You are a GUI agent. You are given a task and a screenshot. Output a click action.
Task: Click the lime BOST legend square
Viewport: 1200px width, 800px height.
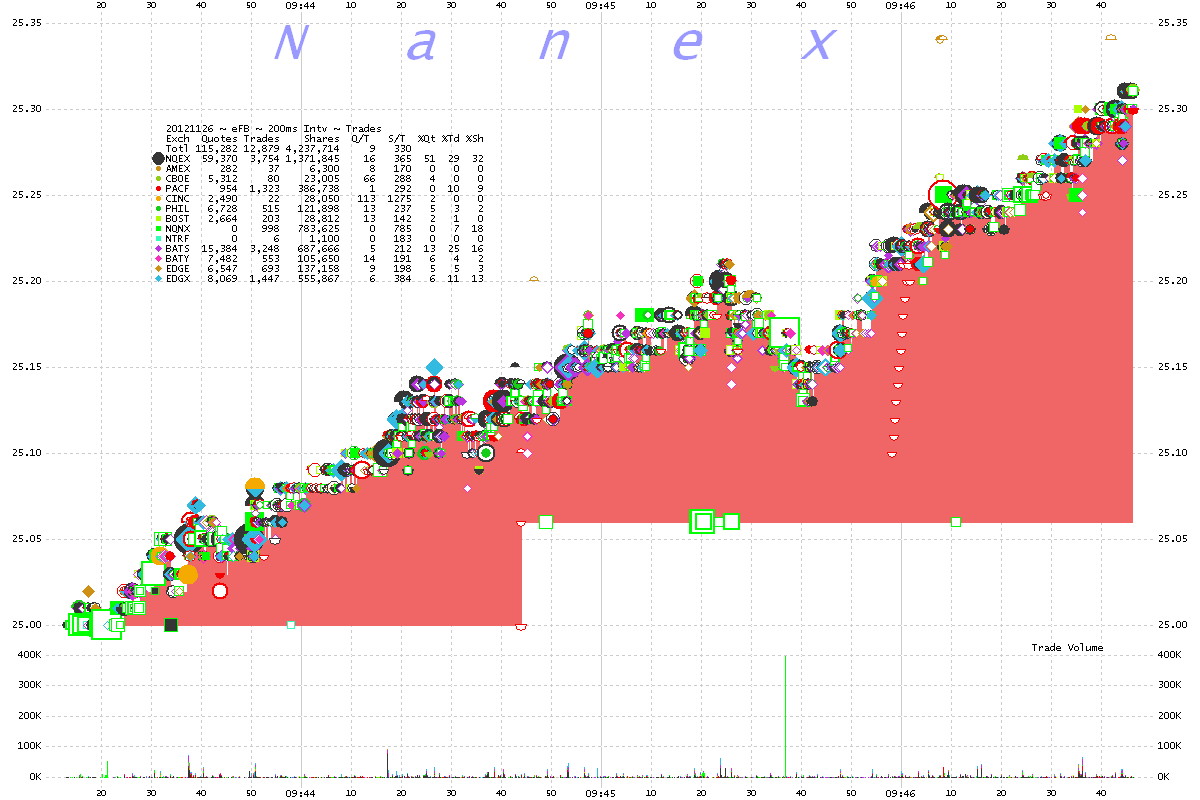pos(158,218)
